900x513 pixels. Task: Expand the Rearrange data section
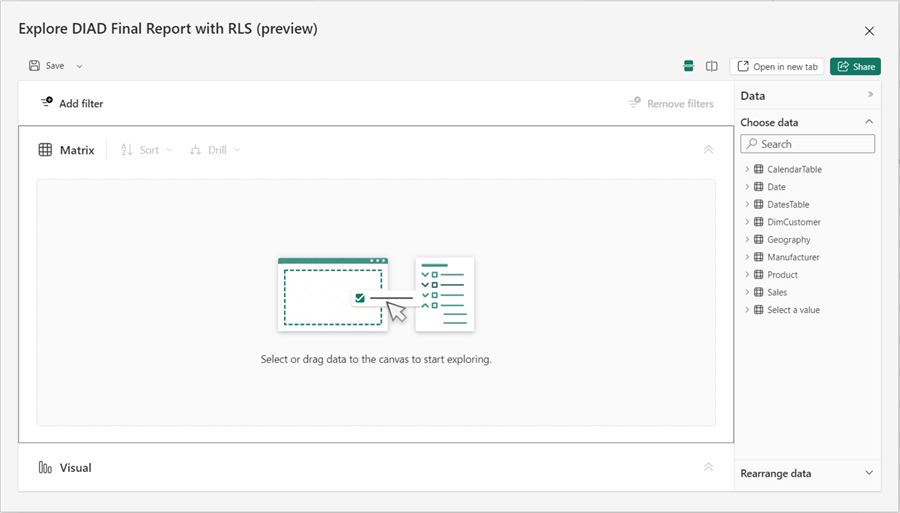(x=869, y=473)
